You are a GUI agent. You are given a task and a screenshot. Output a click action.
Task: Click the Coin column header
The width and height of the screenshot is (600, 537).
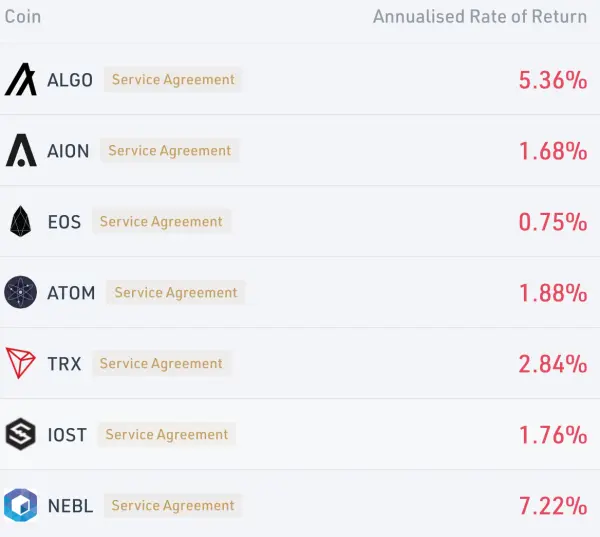point(23,17)
